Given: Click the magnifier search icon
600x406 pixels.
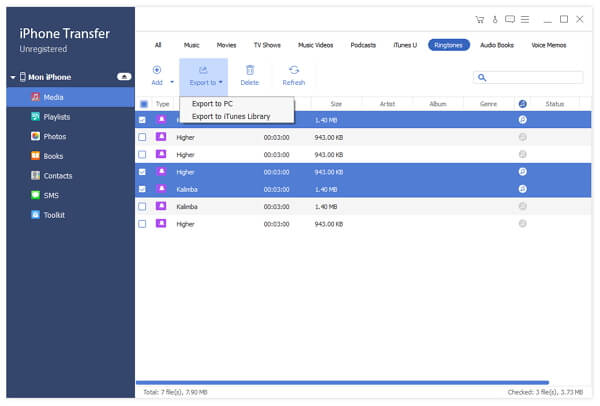Looking at the screenshot, I should (482, 78).
